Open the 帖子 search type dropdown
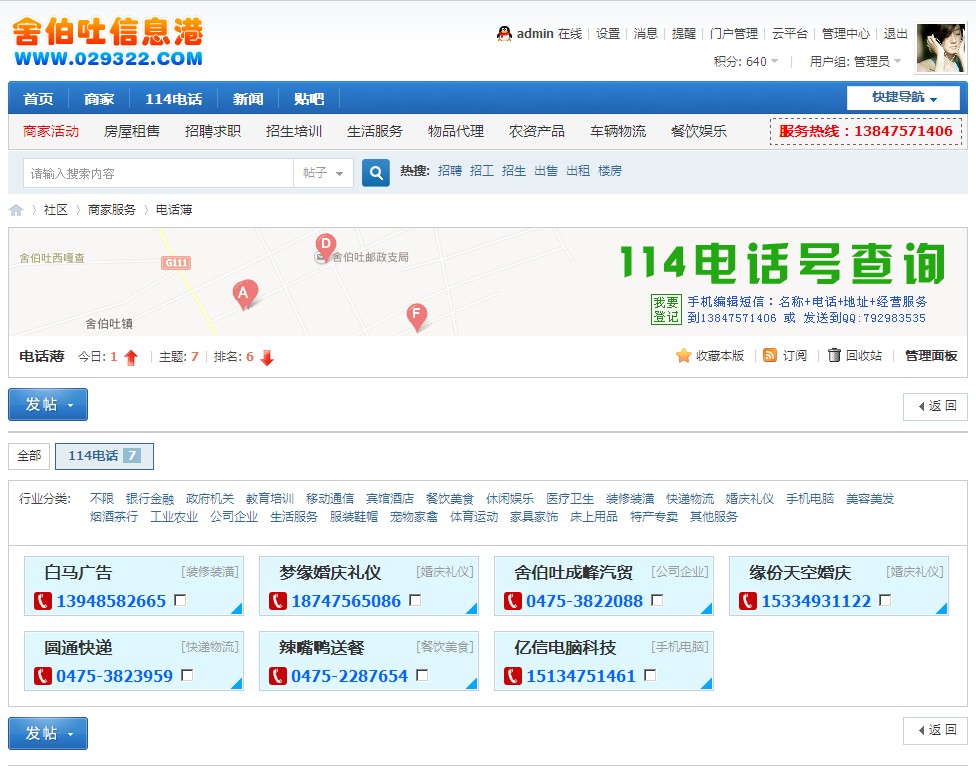976x771 pixels. tap(323, 173)
